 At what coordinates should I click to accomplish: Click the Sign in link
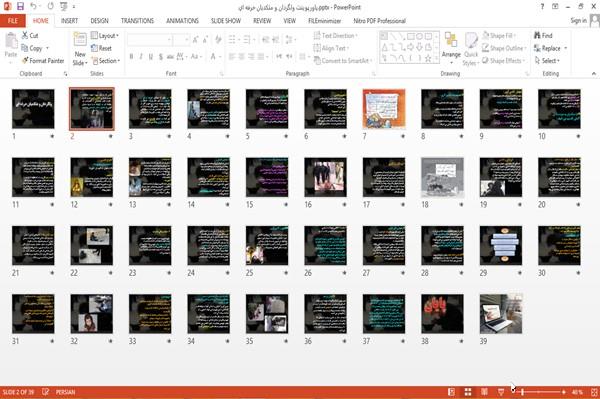tap(578, 21)
